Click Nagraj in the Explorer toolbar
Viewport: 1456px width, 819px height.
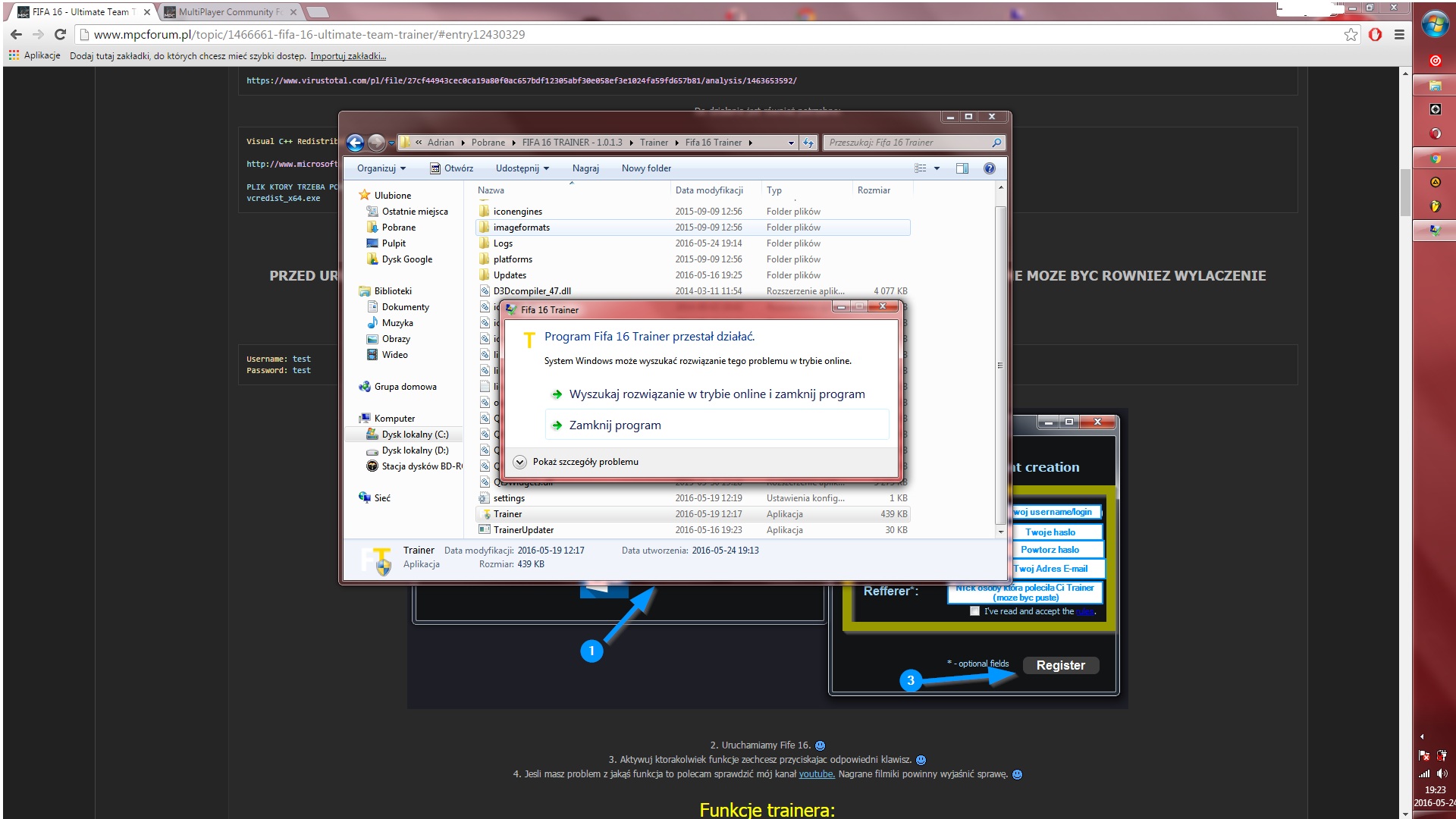click(x=585, y=168)
